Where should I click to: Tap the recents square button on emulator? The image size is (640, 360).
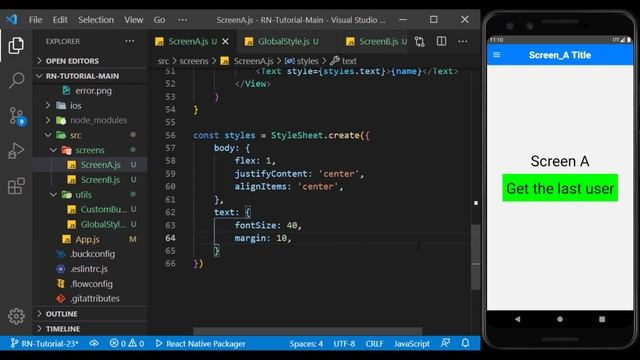[x=602, y=319]
